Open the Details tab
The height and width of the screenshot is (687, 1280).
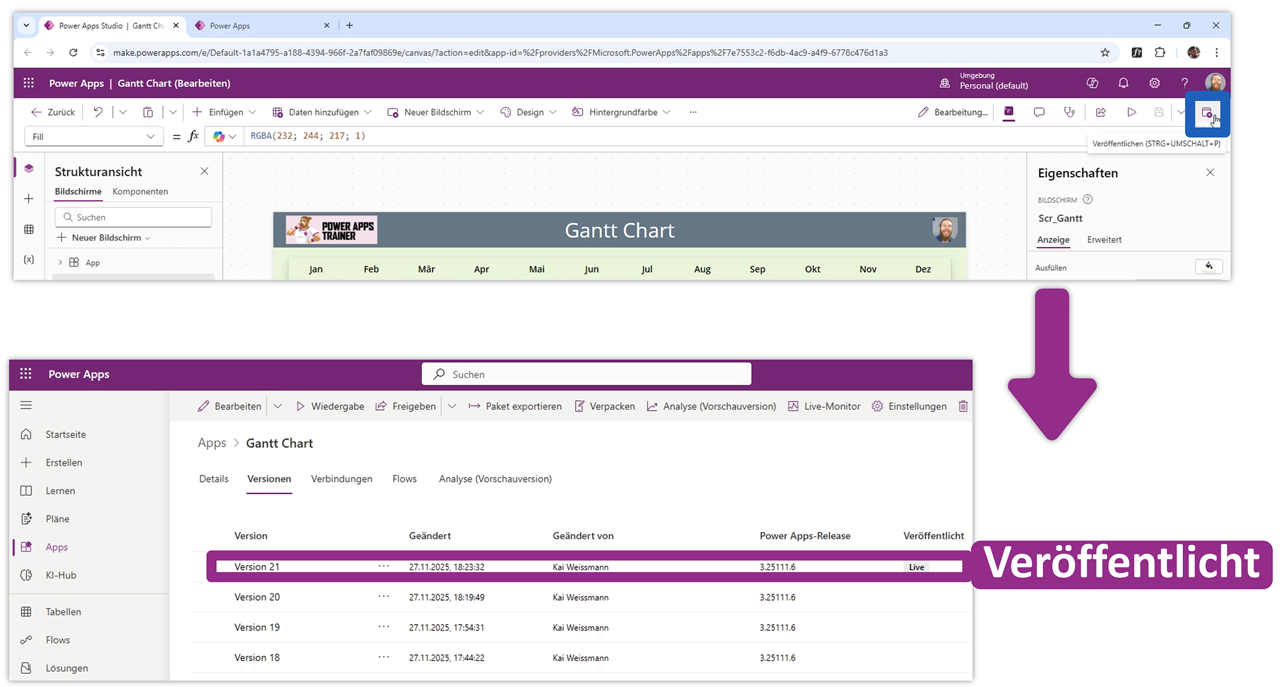click(x=214, y=479)
